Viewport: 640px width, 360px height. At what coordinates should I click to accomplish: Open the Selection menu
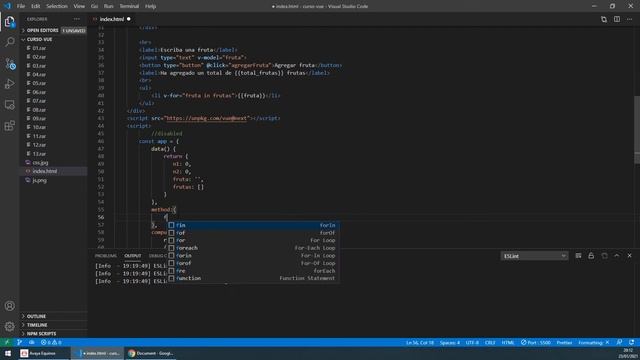point(57,6)
